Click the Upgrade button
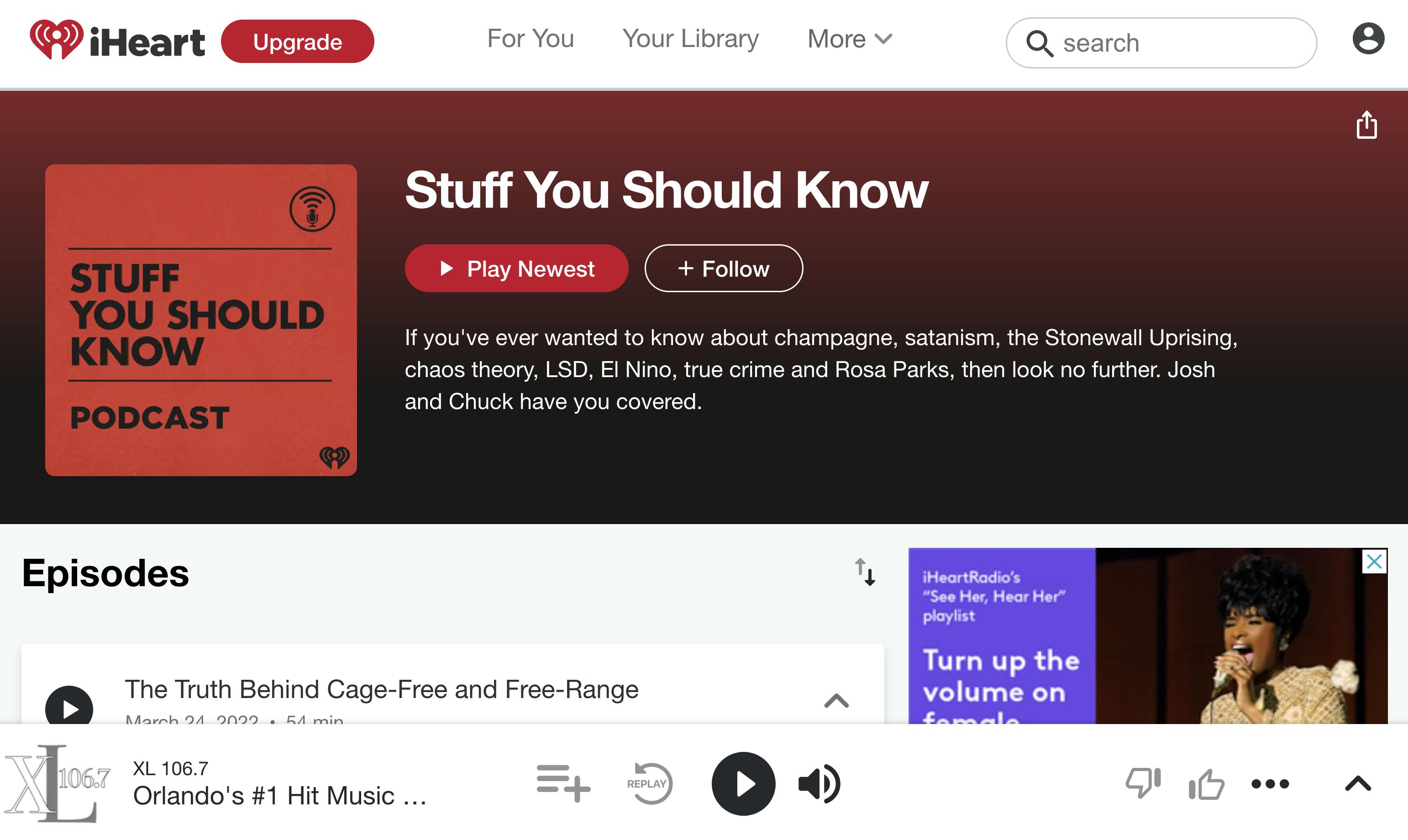 297,41
